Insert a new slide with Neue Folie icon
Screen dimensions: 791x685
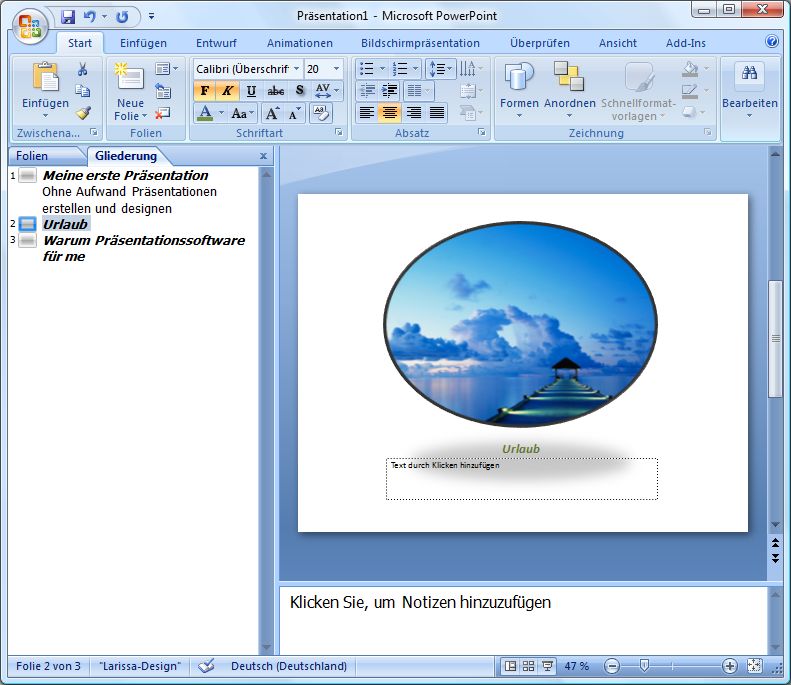[x=129, y=77]
